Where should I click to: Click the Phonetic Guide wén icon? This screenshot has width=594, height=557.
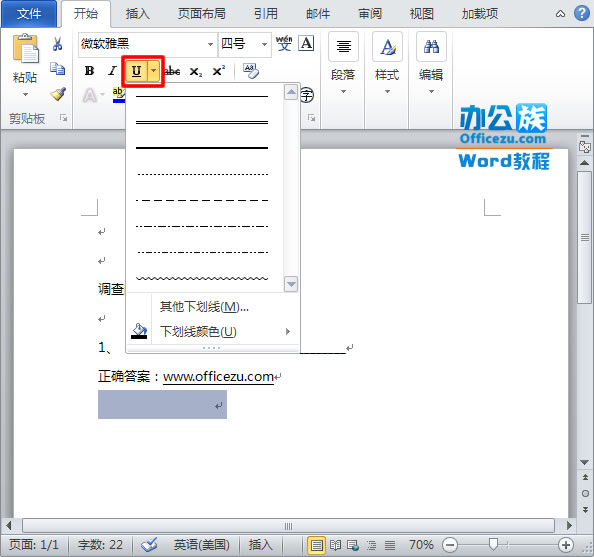click(x=284, y=43)
